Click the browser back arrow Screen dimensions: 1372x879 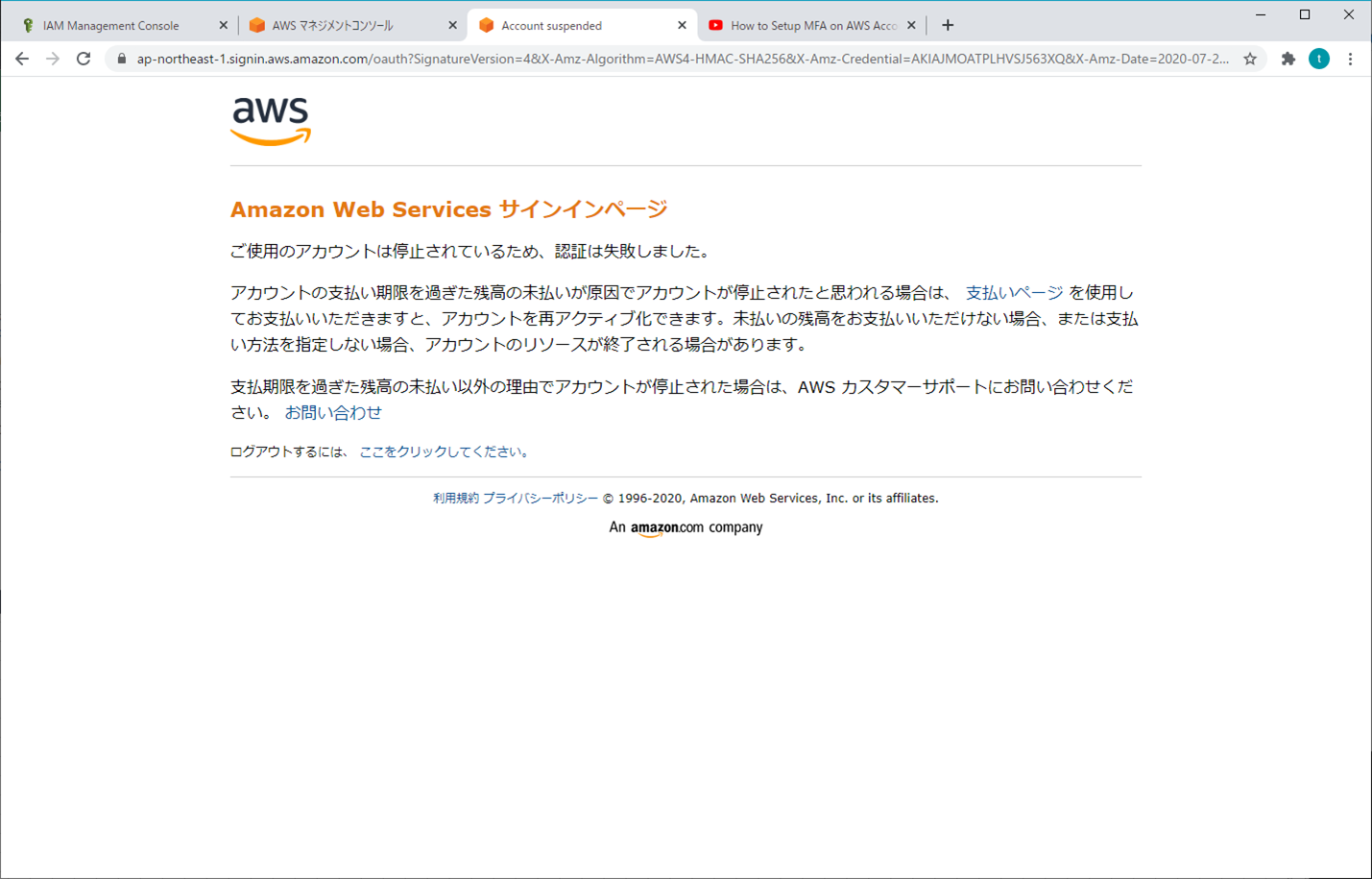tap(22, 59)
